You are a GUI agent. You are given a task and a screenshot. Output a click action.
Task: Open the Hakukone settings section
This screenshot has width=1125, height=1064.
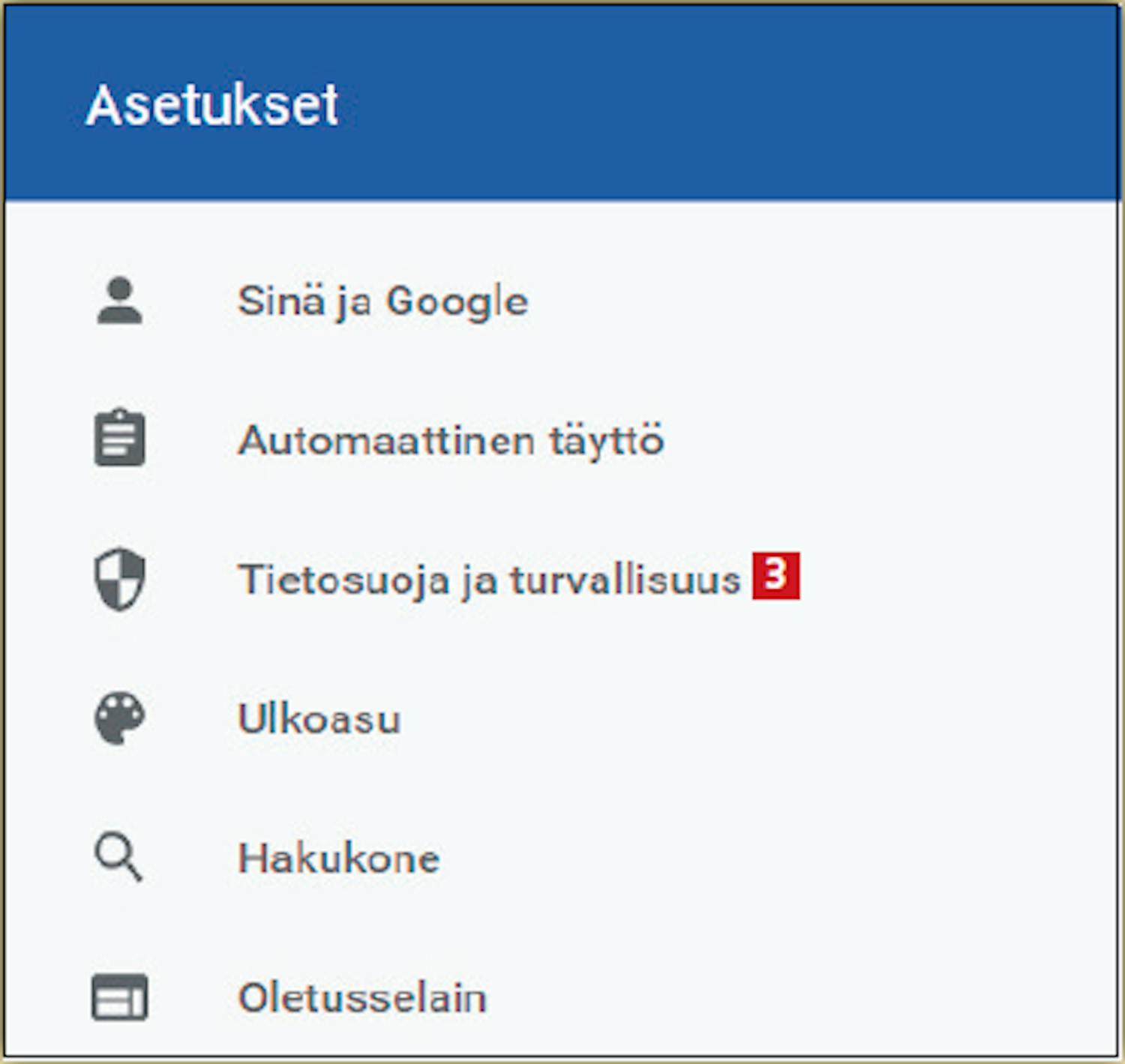(x=338, y=858)
